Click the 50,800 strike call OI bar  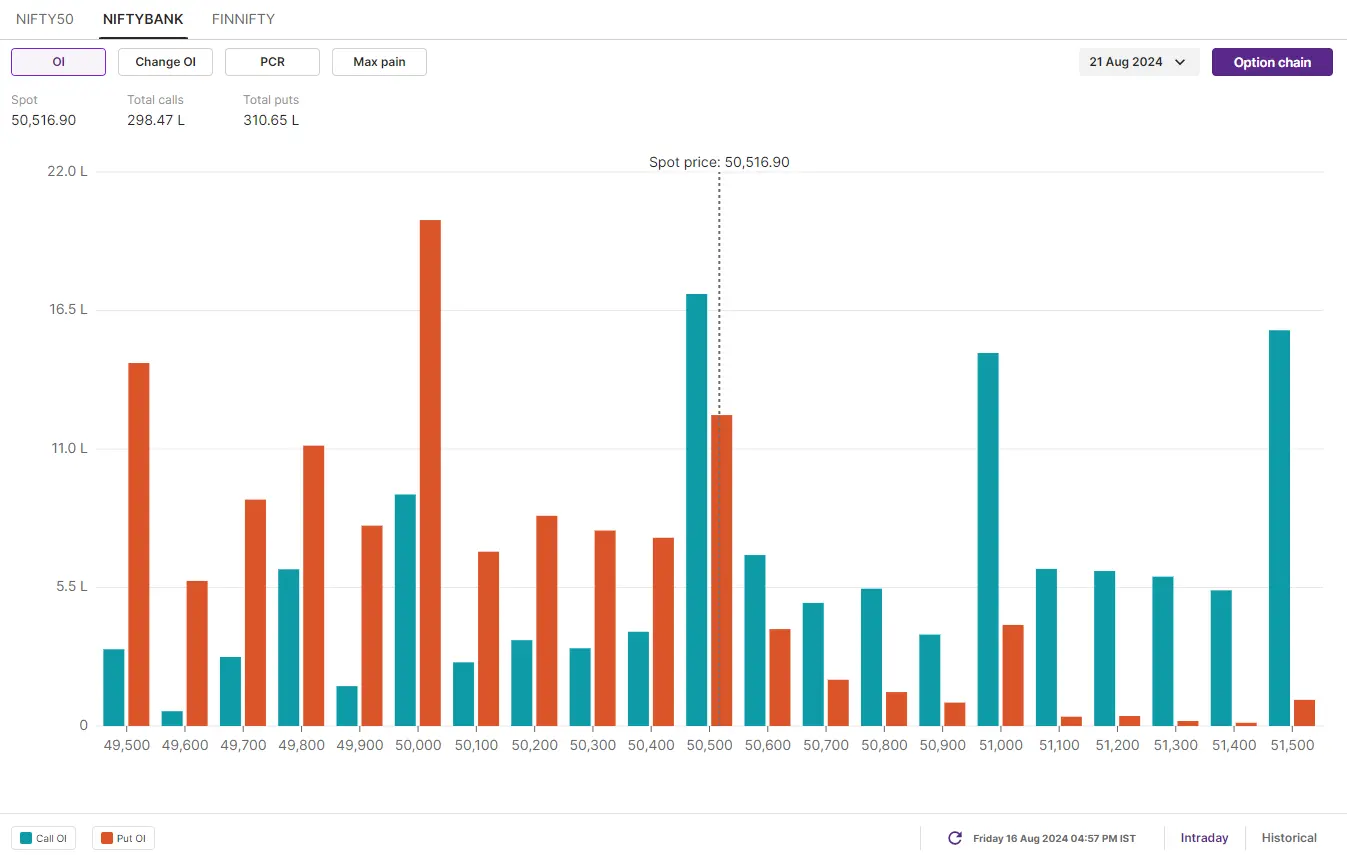point(871,657)
